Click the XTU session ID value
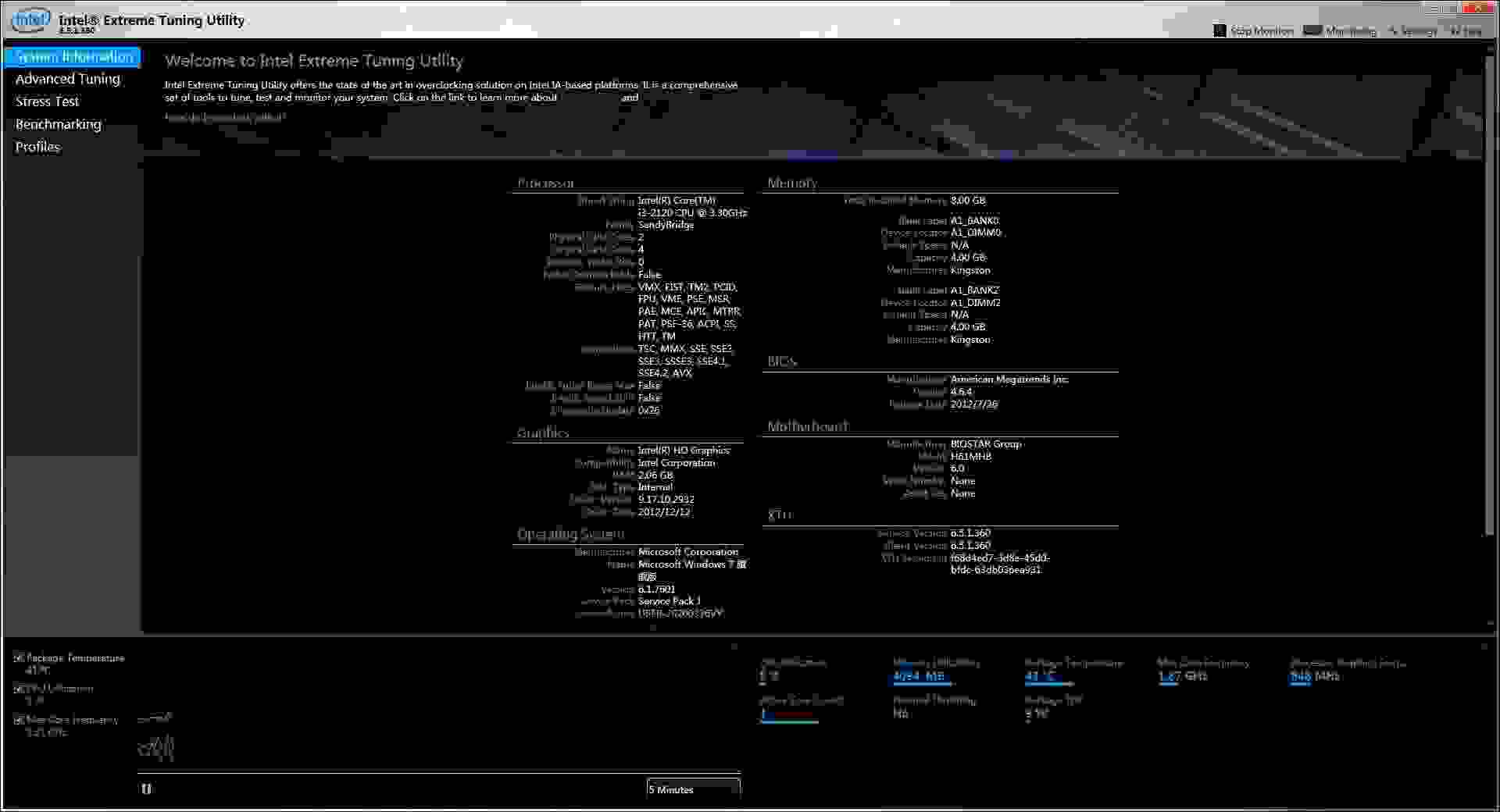This screenshot has height=812, width=1500. [x=1000, y=564]
